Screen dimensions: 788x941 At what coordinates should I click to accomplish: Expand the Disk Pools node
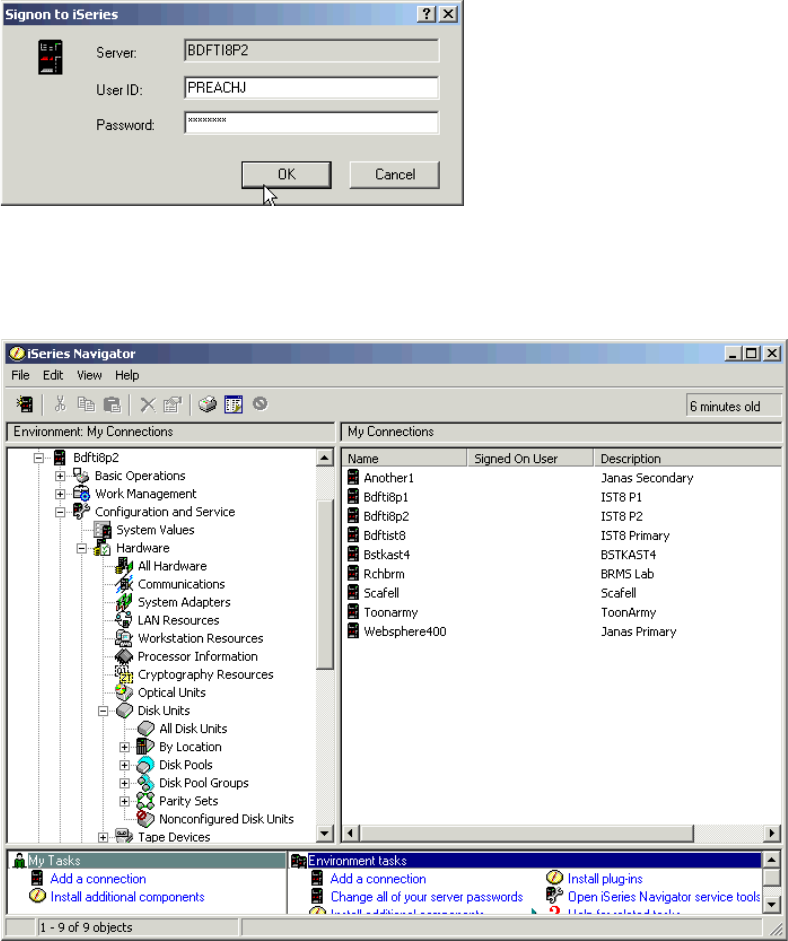[x=124, y=765]
